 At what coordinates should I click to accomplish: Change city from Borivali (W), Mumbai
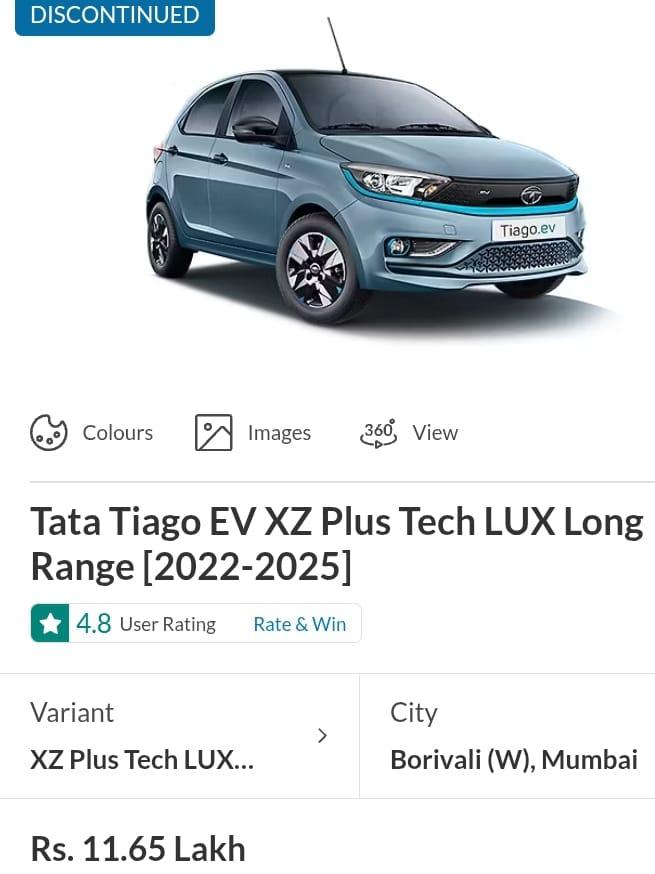513,759
